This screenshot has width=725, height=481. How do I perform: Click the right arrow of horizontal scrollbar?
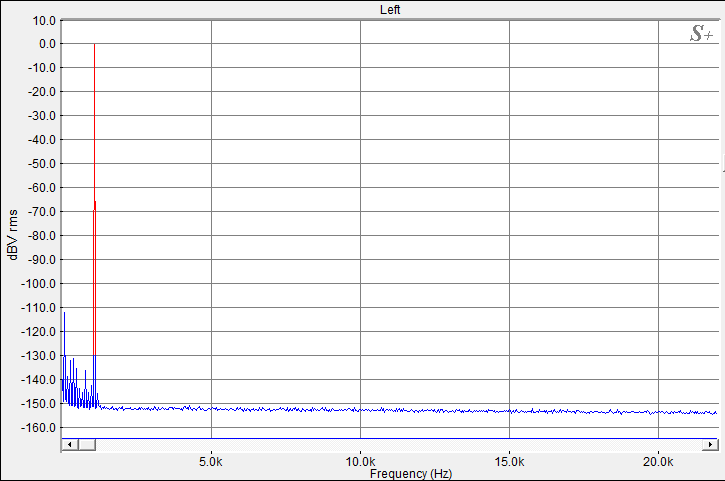click(x=710, y=444)
